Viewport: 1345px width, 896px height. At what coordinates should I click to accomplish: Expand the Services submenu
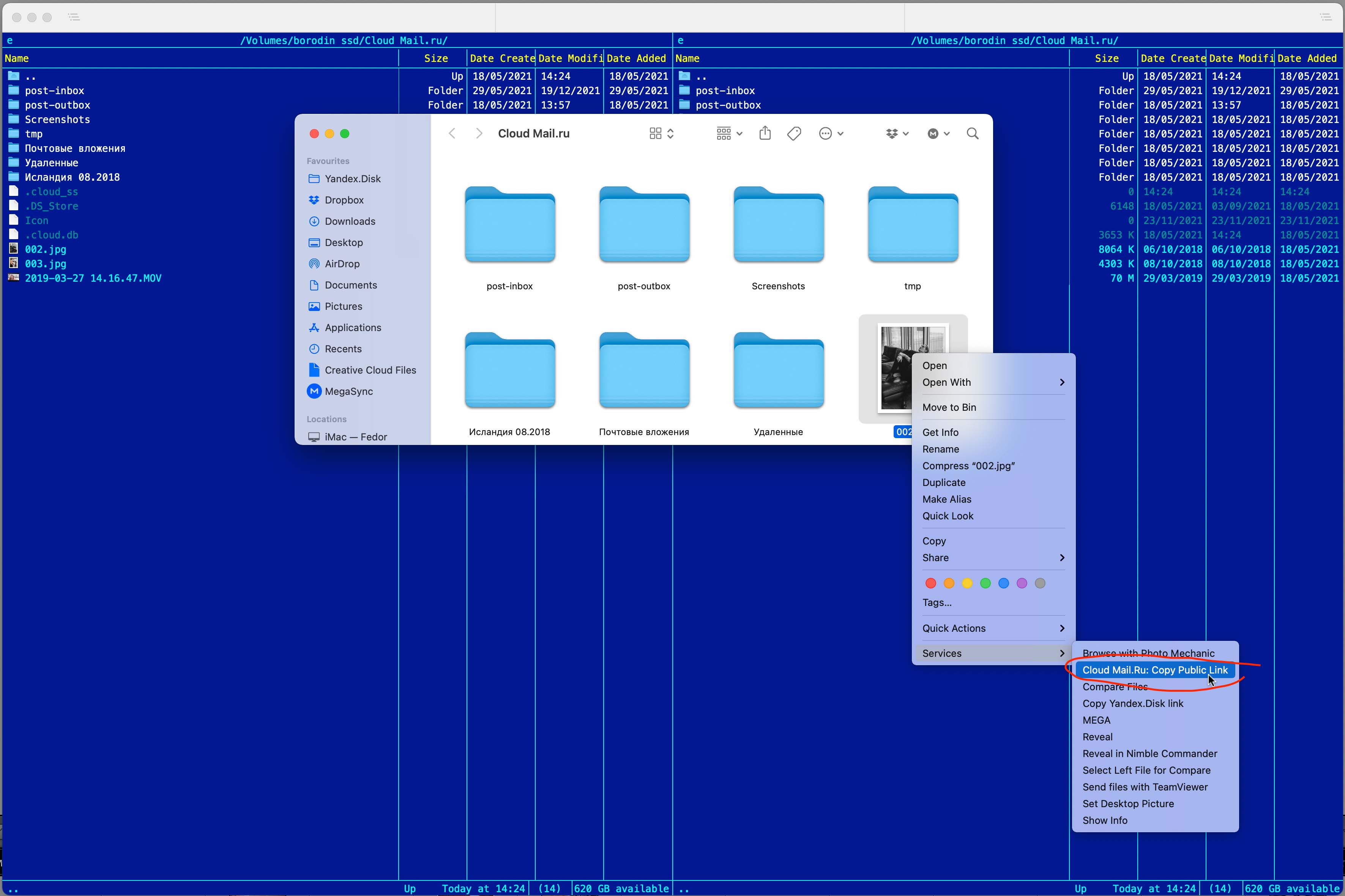[993, 653]
